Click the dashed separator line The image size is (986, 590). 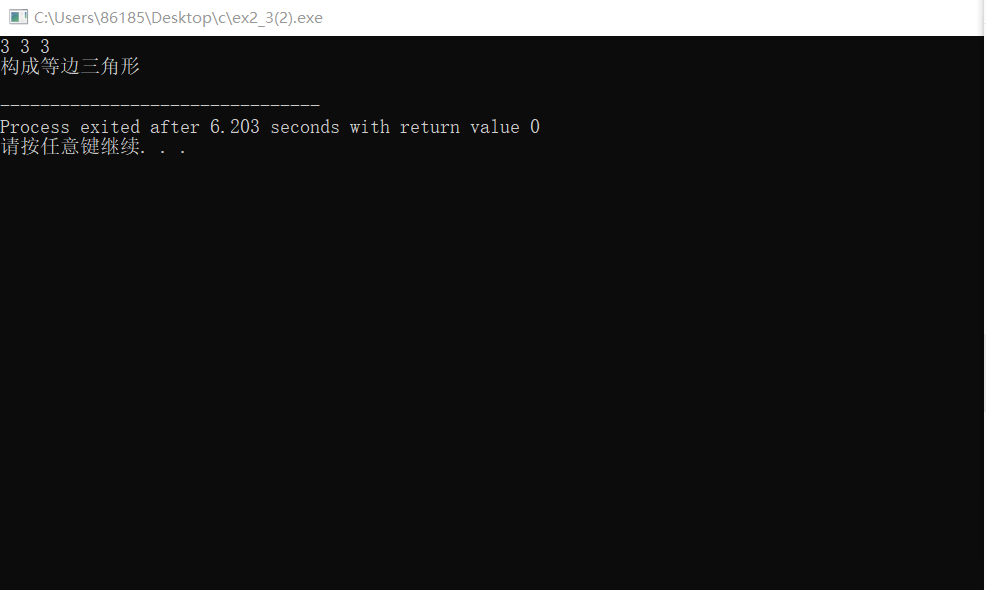(160, 104)
